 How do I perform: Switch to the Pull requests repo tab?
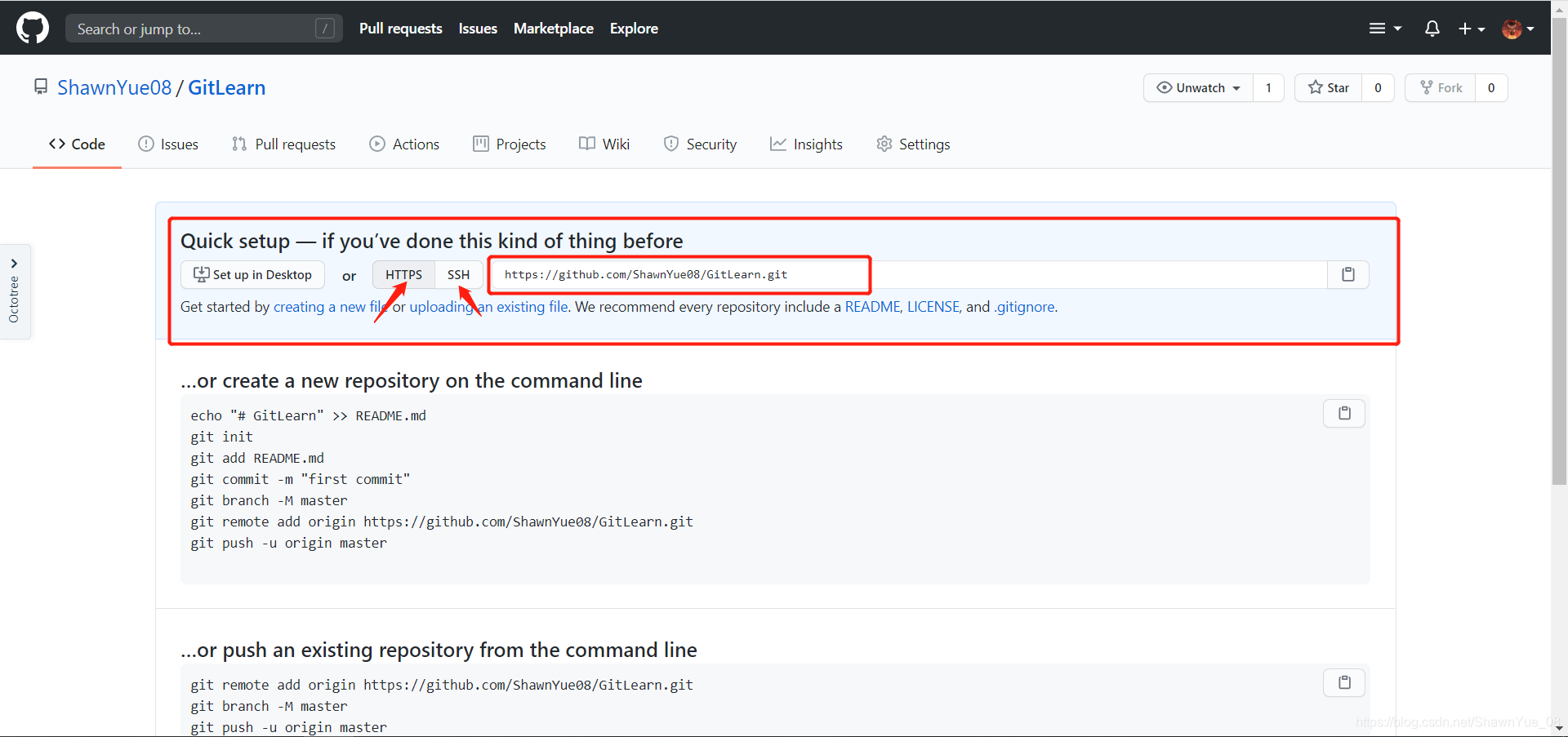click(283, 144)
